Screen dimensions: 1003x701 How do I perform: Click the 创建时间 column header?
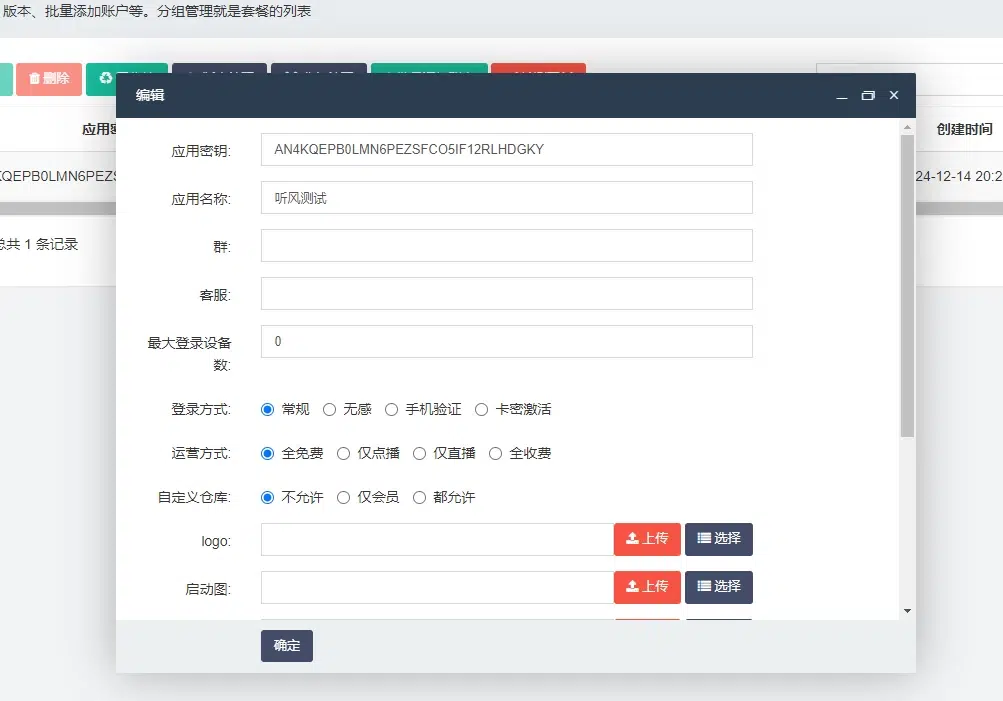click(964, 127)
